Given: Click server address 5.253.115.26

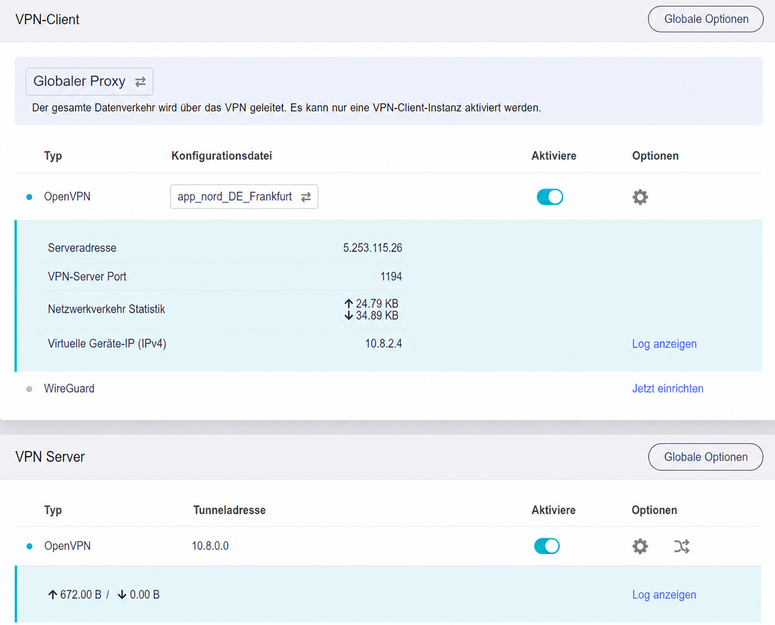Looking at the screenshot, I should [x=373, y=248].
